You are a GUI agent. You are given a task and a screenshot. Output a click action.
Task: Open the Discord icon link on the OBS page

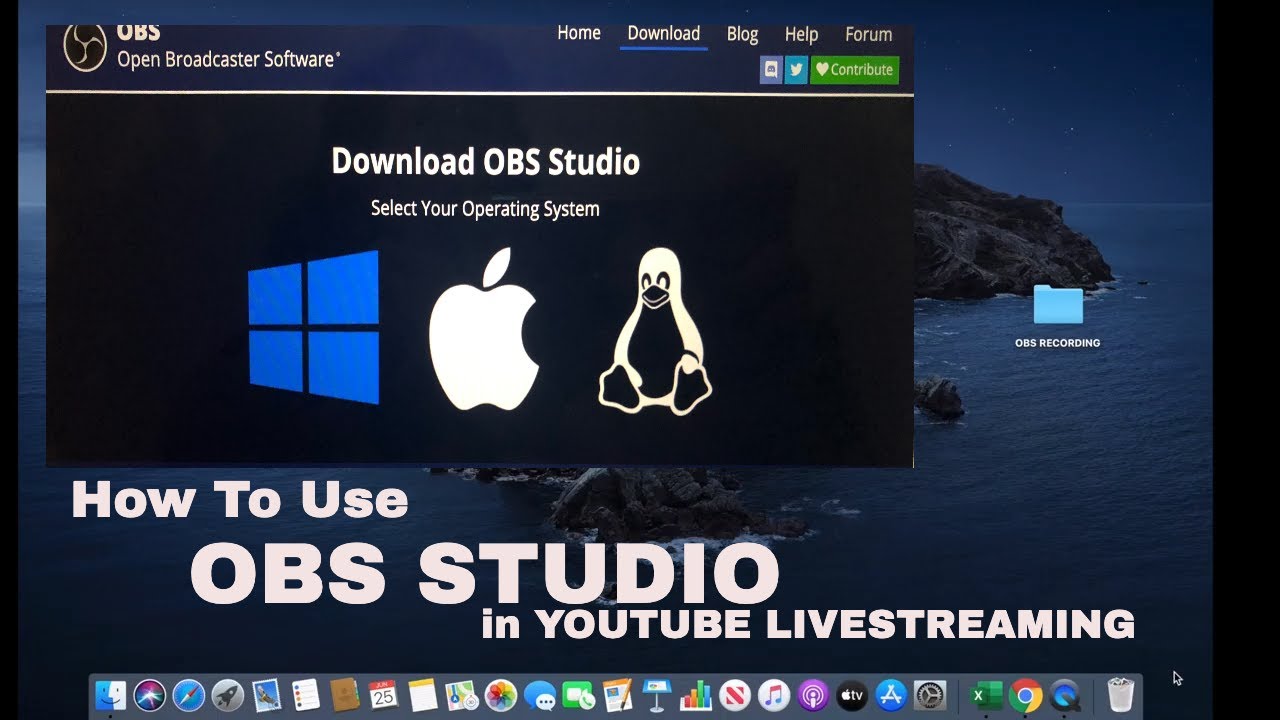click(x=771, y=70)
